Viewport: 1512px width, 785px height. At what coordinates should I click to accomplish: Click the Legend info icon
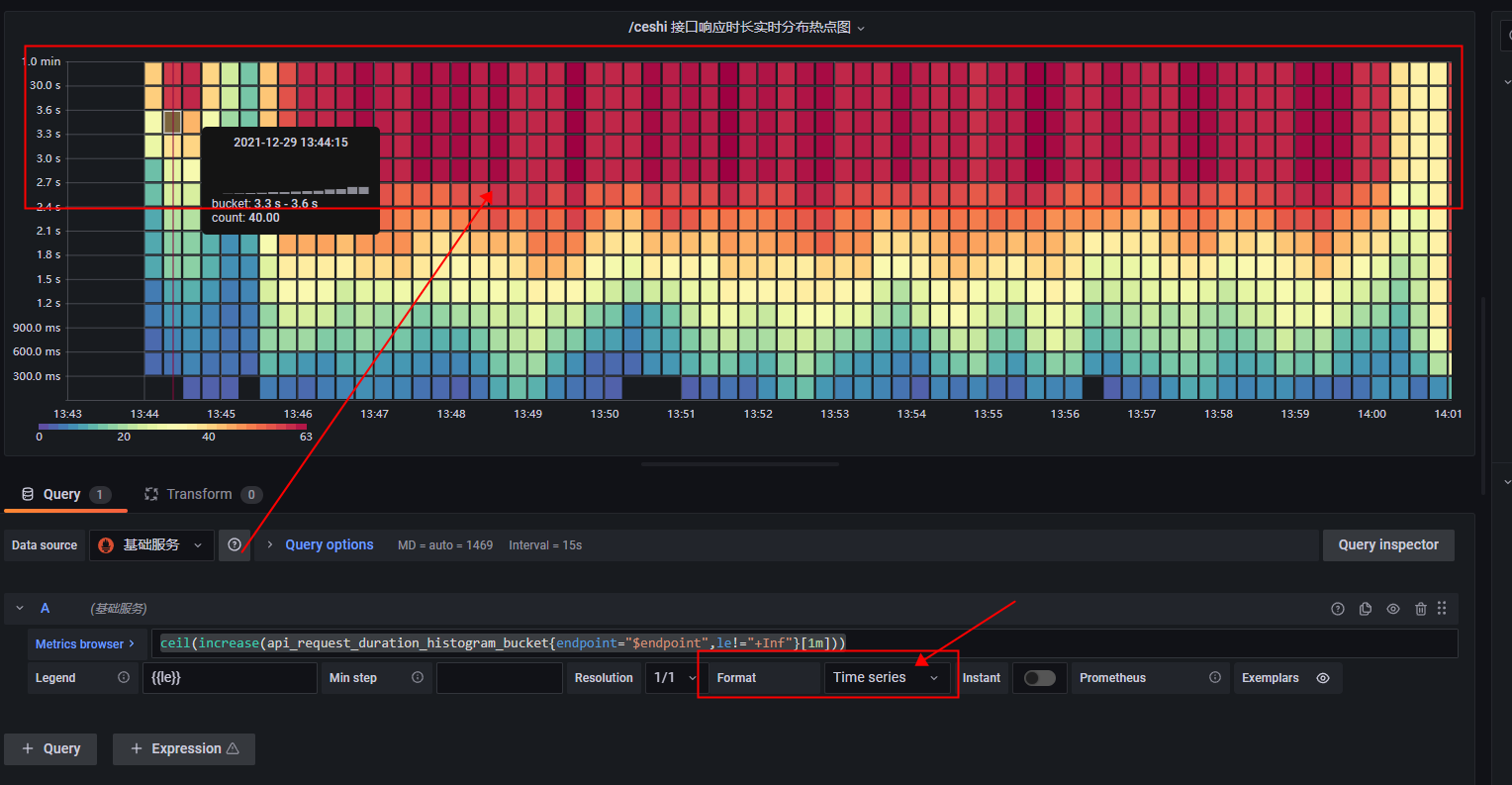(122, 677)
